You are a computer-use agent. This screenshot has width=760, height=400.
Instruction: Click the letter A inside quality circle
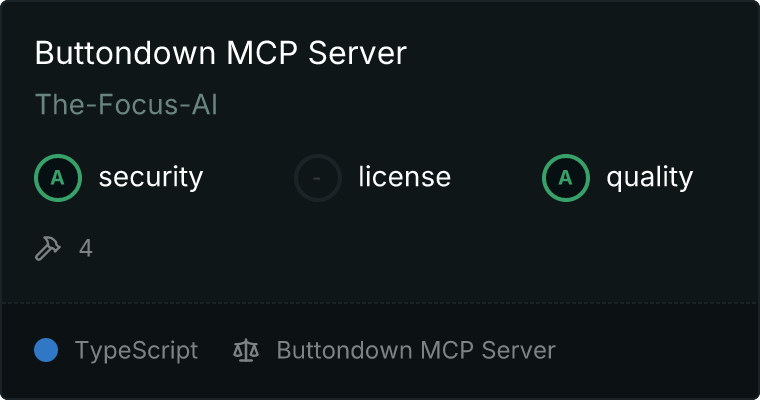565,178
